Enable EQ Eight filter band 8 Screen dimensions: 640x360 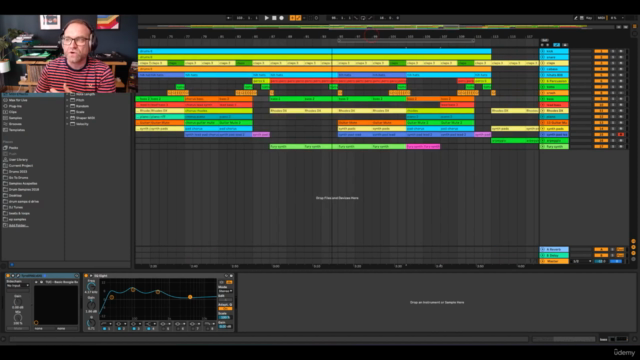[207, 329]
